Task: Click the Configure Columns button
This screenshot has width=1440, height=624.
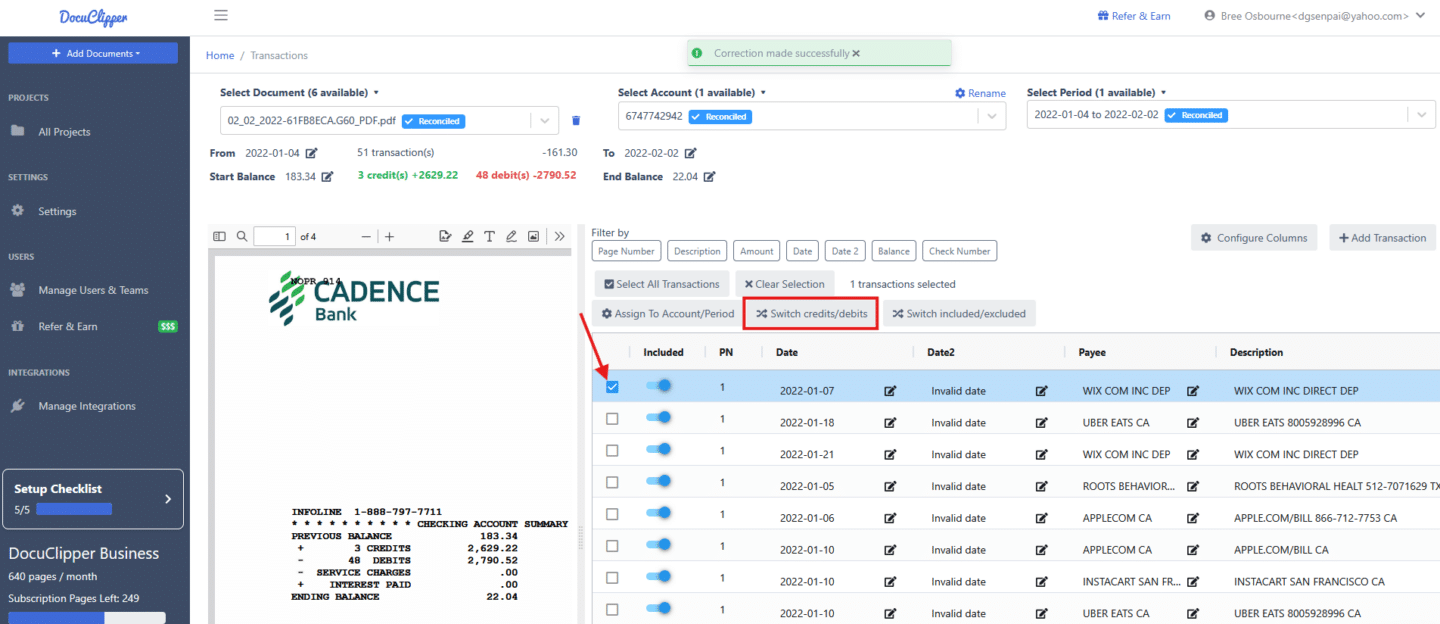Action: [x=1254, y=238]
